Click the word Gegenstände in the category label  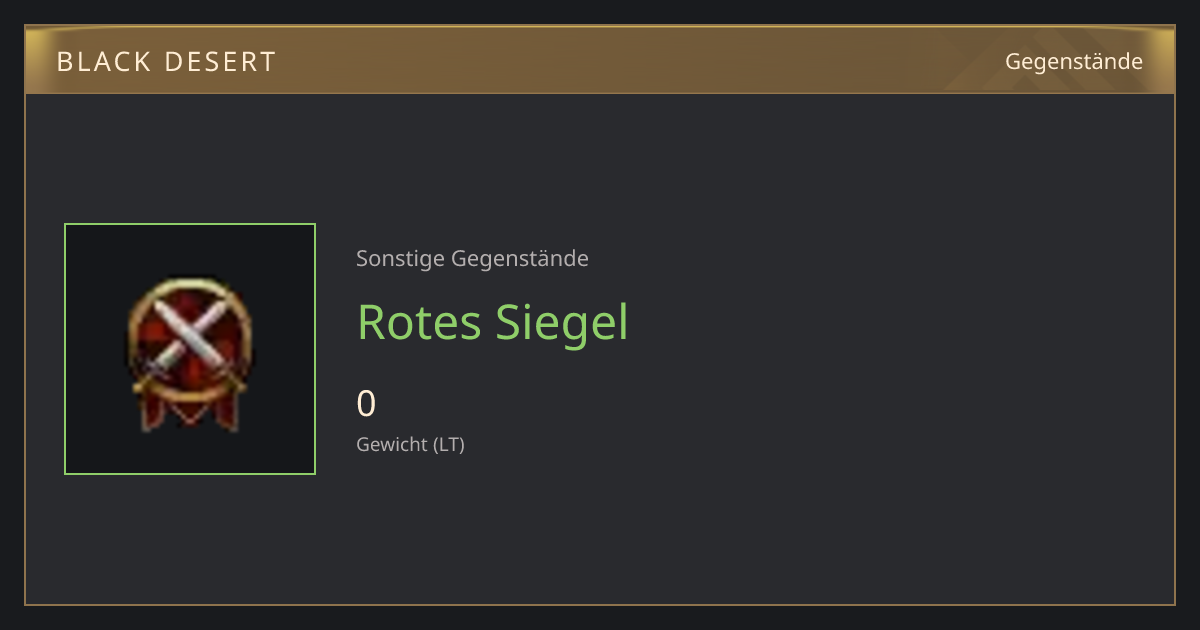tap(520, 259)
